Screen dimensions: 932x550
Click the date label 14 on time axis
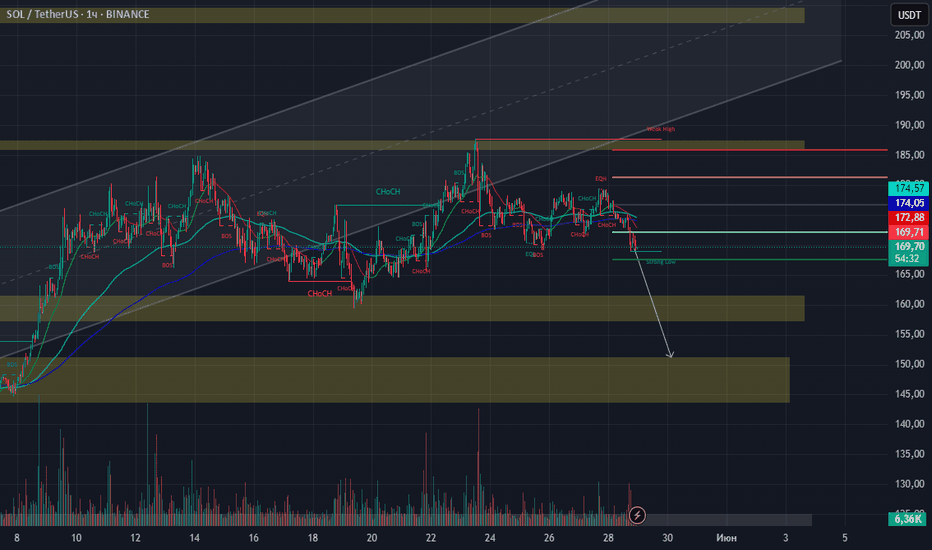(x=194, y=538)
